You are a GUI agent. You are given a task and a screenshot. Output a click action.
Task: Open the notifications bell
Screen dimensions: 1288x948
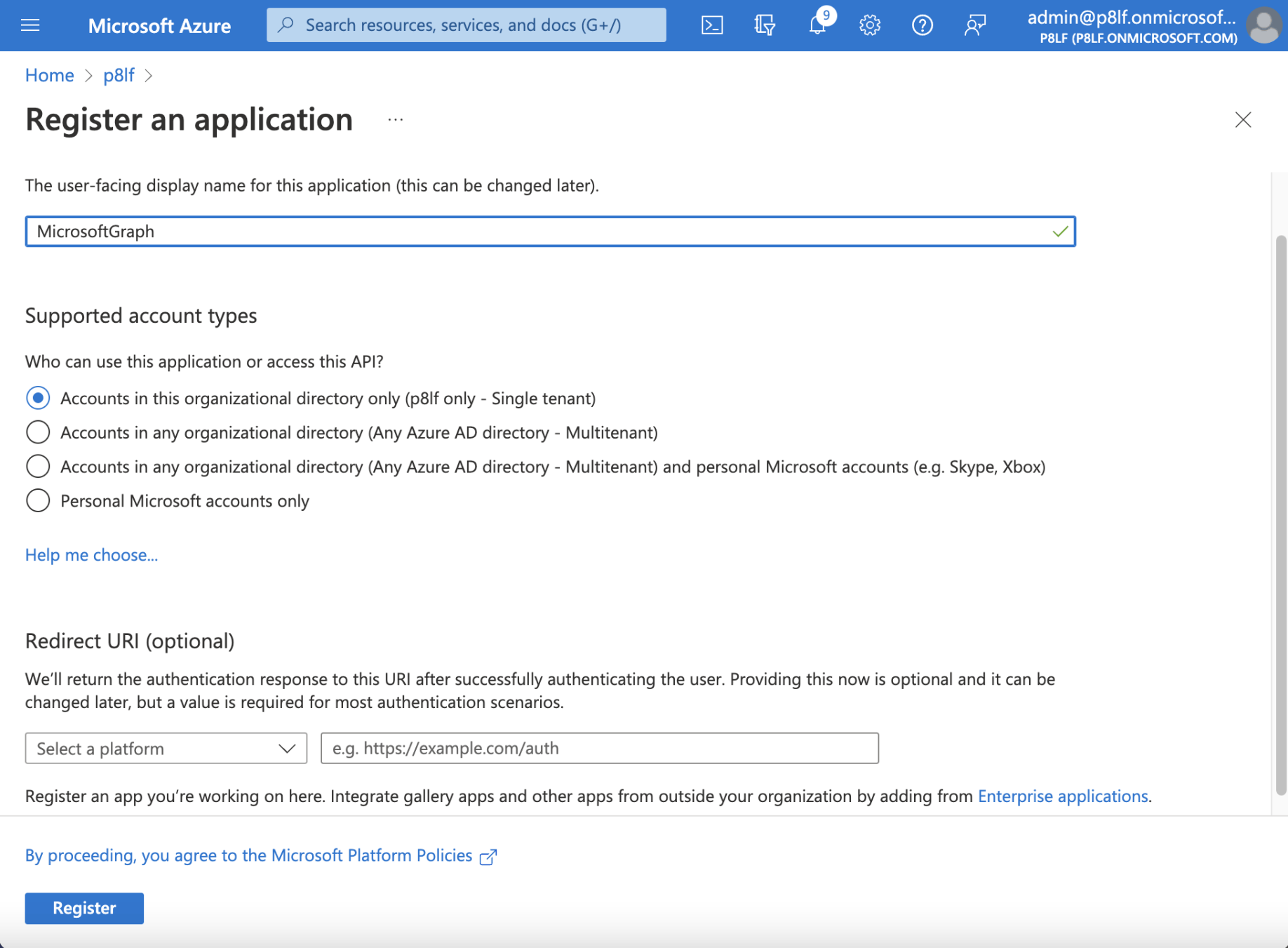tap(817, 25)
